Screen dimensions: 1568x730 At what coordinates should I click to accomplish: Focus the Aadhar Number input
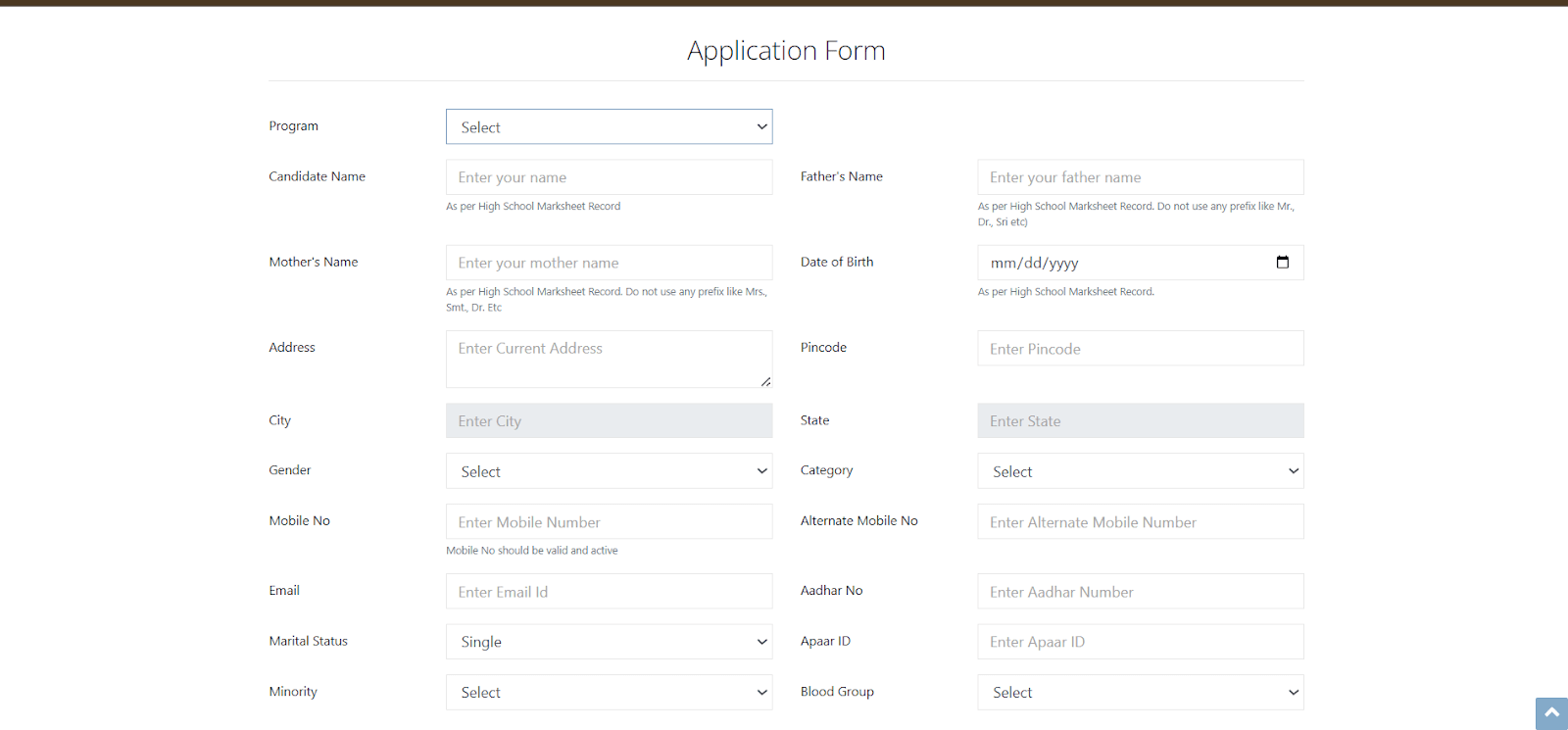[1140, 592]
